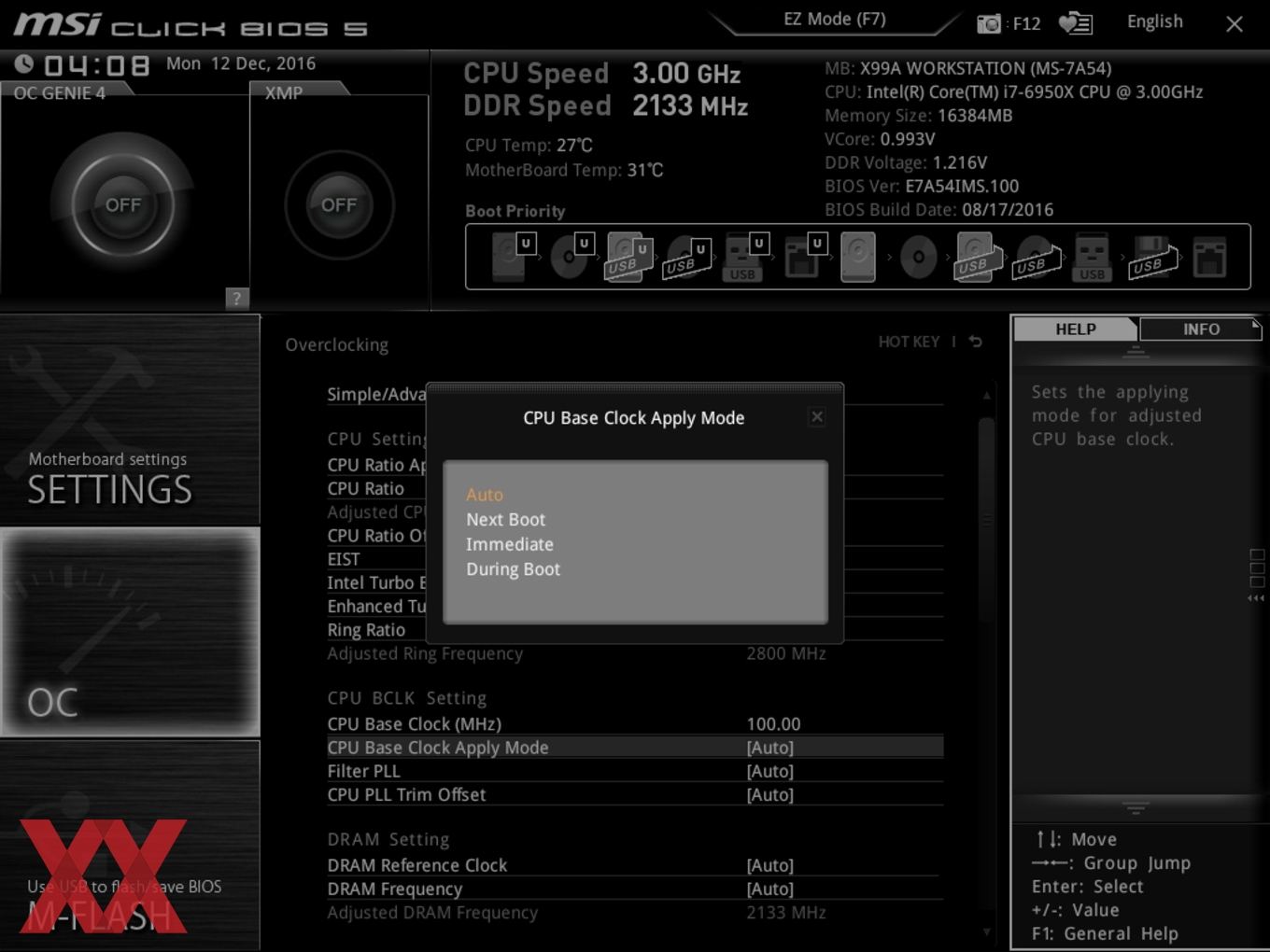Select the non-UEFI USB key boot icon
Screen dimensions: 1270x952
tap(1092, 257)
